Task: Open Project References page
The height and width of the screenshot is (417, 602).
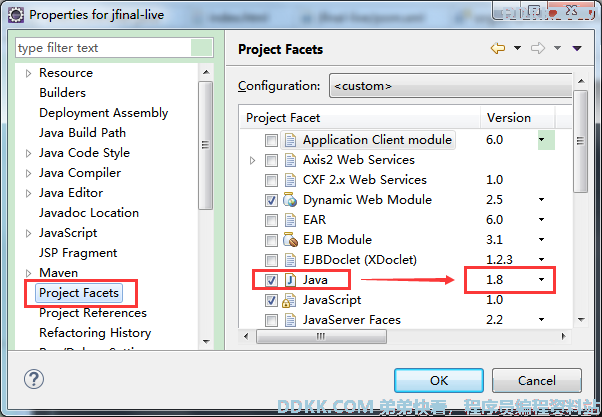Action: click(x=93, y=313)
